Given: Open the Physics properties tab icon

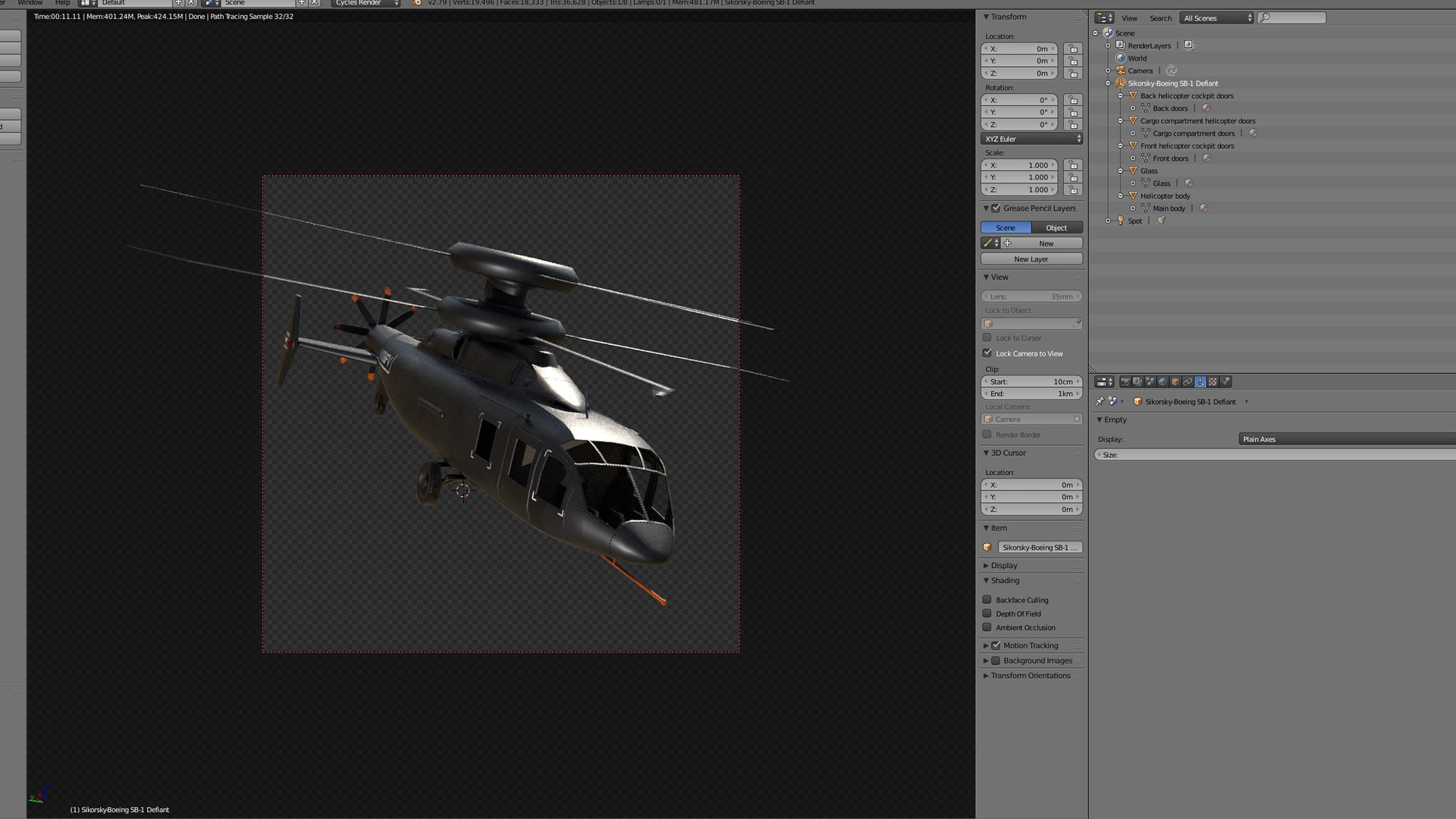Looking at the screenshot, I should (1225, 381).
